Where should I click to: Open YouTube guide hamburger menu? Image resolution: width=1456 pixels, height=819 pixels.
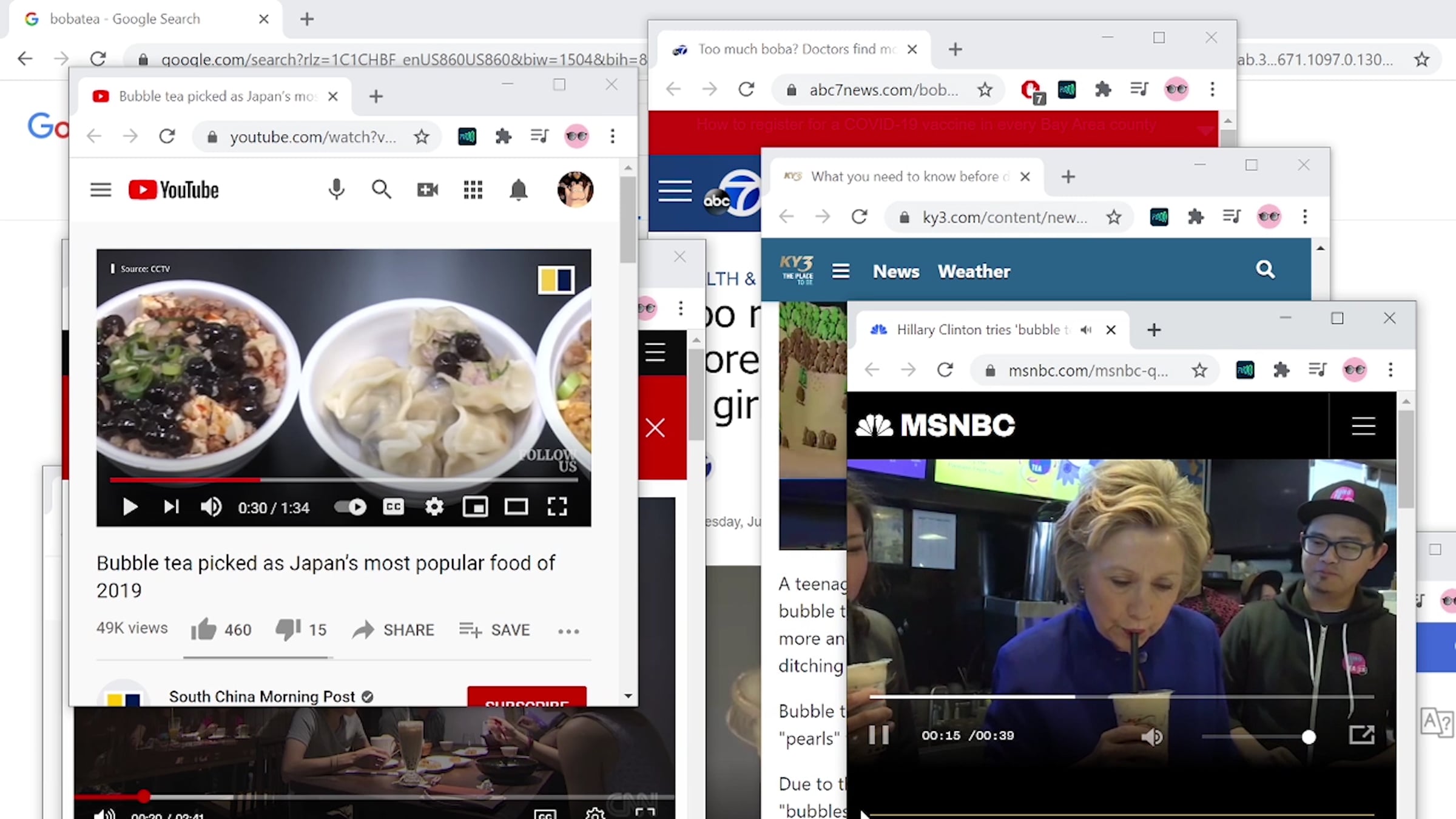pos(101,190)
